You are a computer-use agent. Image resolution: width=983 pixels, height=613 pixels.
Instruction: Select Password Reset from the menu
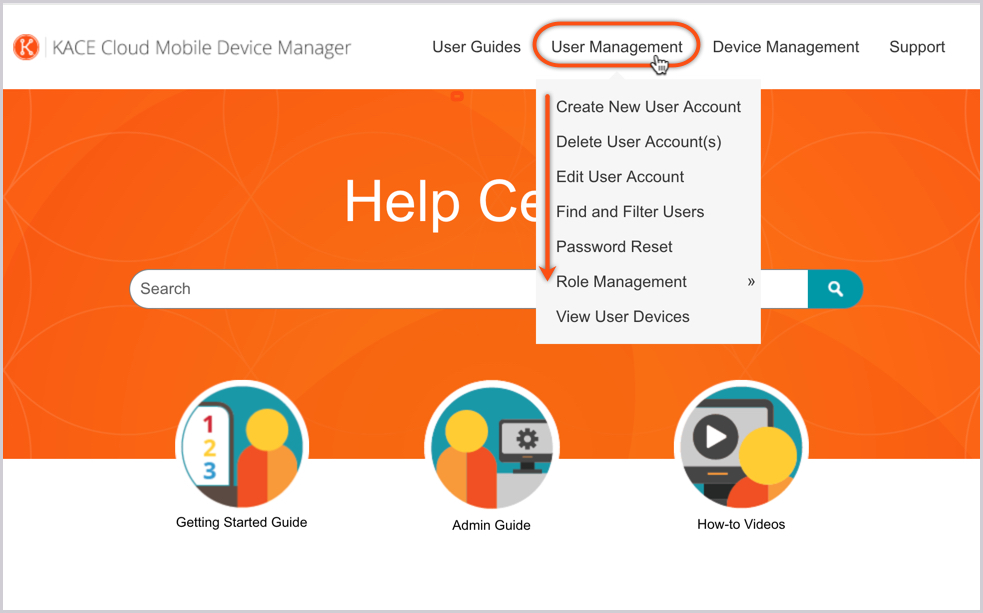(x=614, y=247)
